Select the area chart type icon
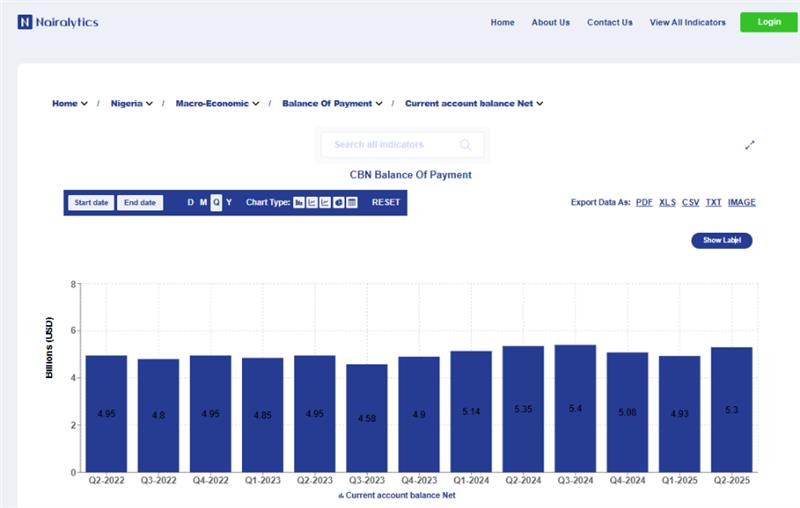Screen dimensions: 800x508 (325, 202)
